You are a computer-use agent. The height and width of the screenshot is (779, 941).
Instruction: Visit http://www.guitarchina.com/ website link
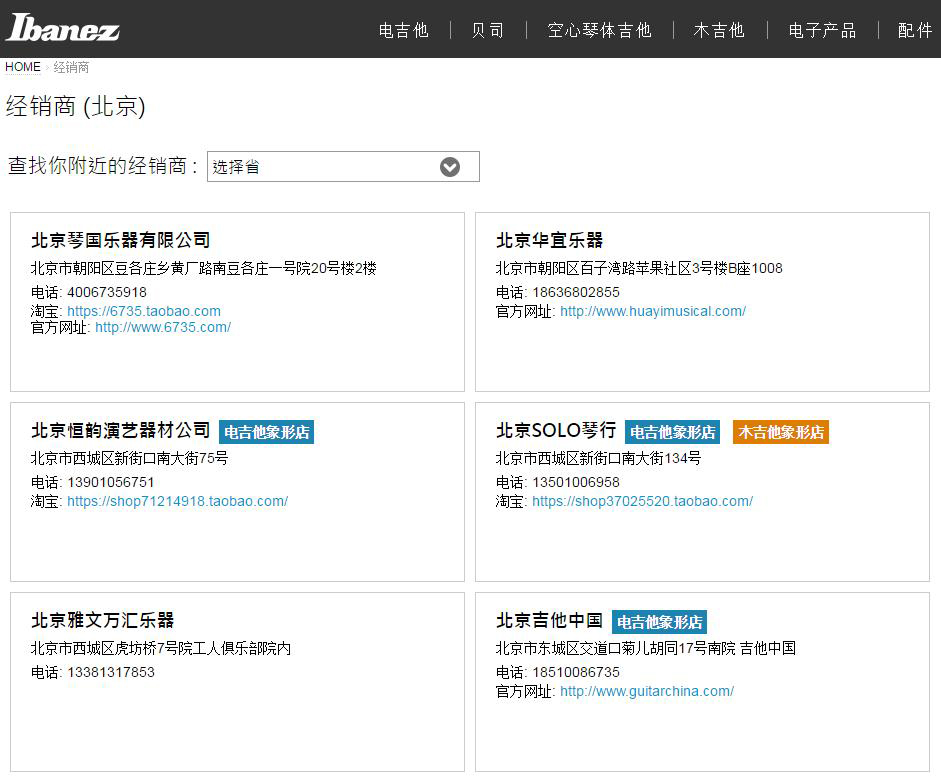pyautogui.click(x=647, y=691)
